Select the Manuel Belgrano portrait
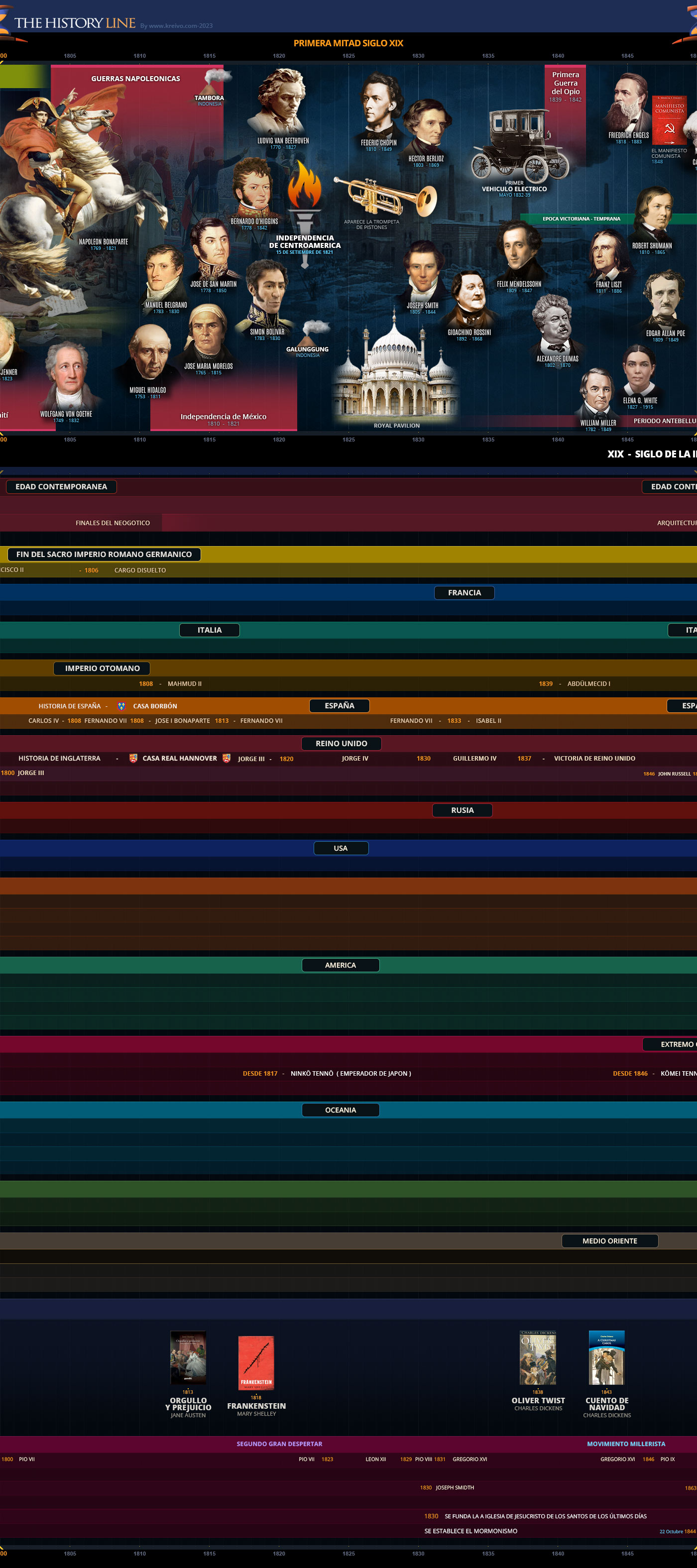Screen dimensions: 697x1568 [x=164, y=273]
